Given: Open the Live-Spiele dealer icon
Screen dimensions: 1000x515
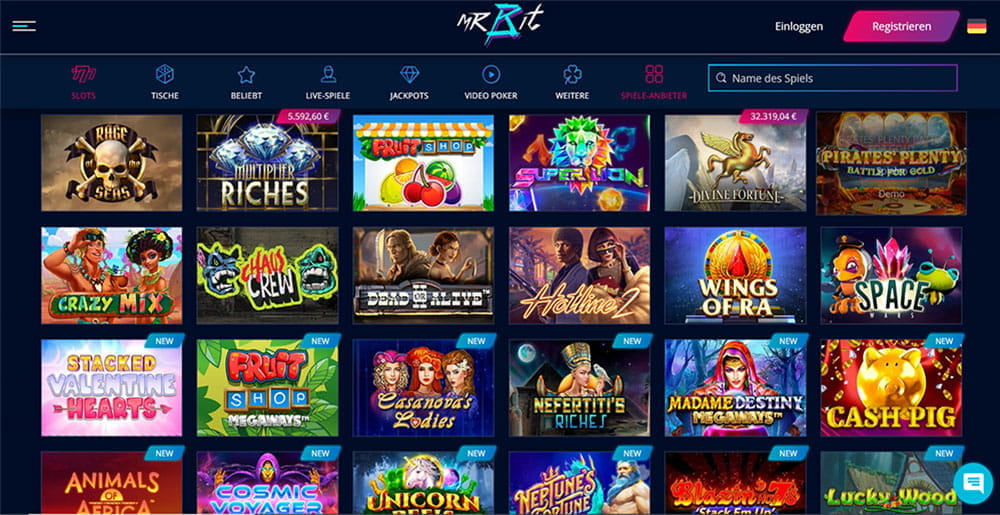Looking at the screenshot, I should point(328,75).
